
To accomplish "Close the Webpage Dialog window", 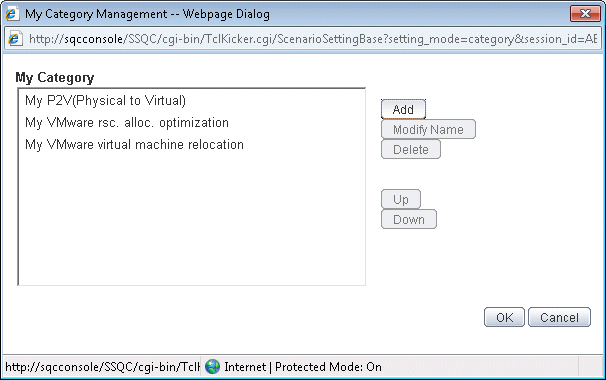I will (x=585, y=14).
